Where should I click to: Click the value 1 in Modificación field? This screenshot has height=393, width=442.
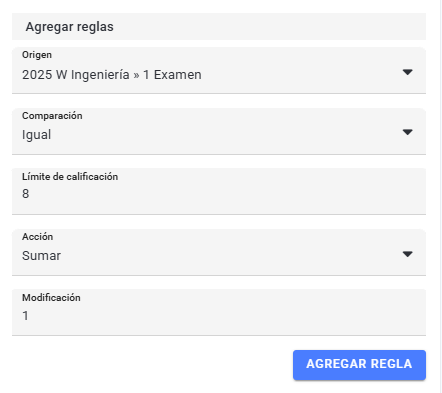point(25,316)
